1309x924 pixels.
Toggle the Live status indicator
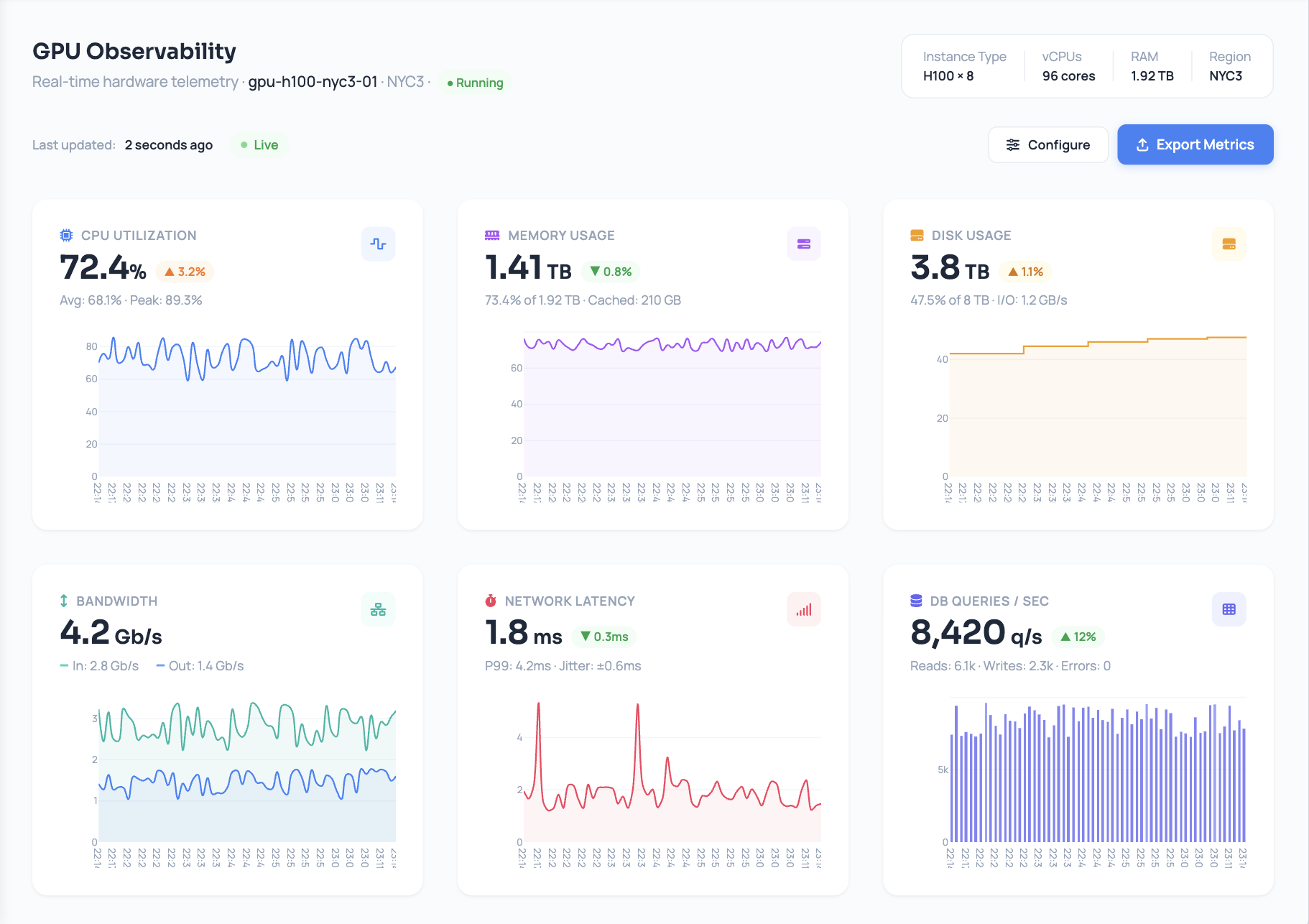click(x=259, y=145)
